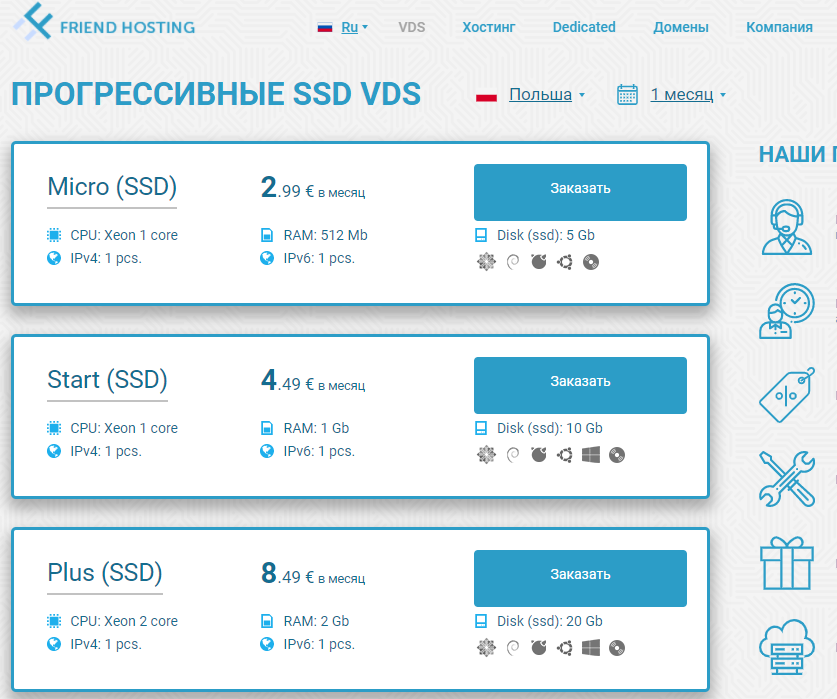Click the calendar icon beside billing period
Screen dimensions: 837x699
(x=627, y=95)
